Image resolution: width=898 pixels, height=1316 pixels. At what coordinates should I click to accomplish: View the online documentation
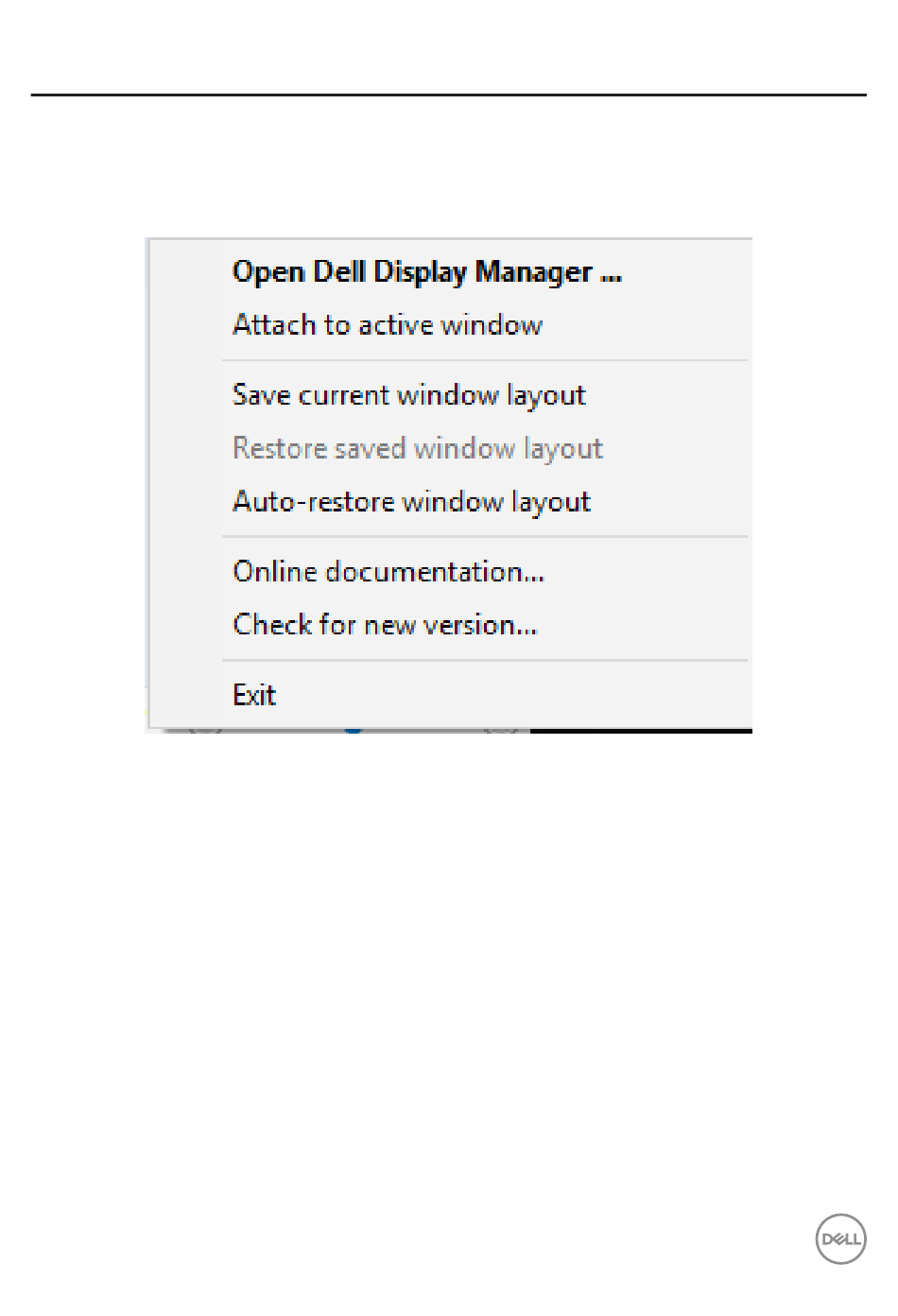click(388, 572)
